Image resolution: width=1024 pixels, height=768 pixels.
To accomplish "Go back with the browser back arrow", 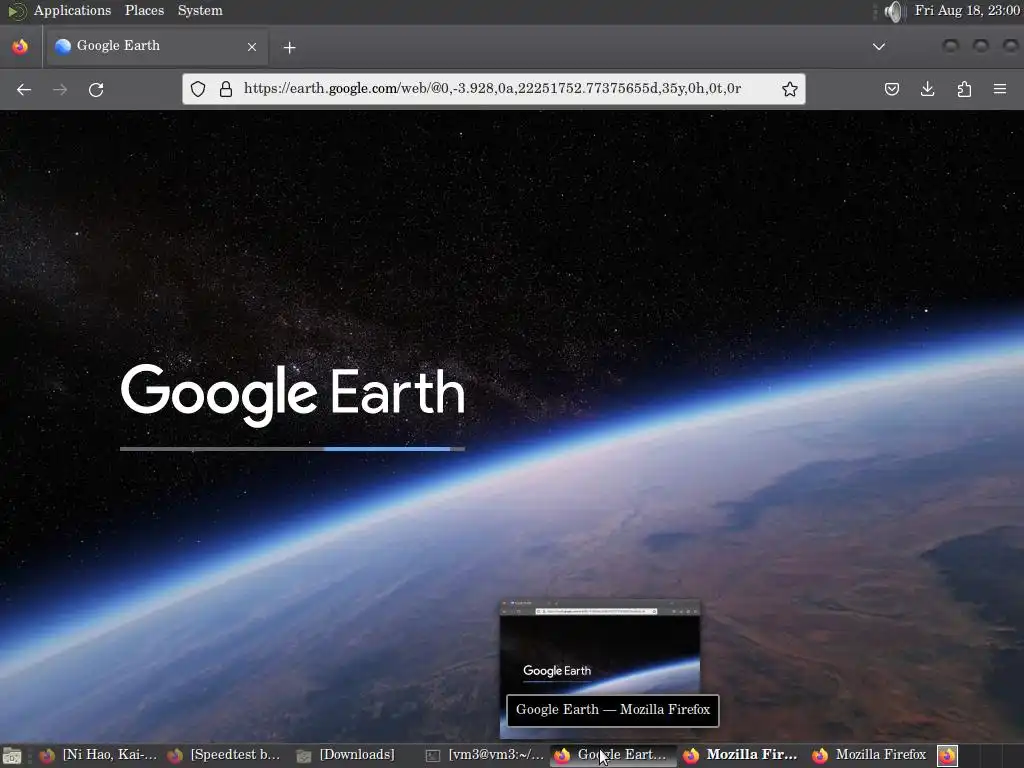I will pyautogui.click(x=24, y=89).
